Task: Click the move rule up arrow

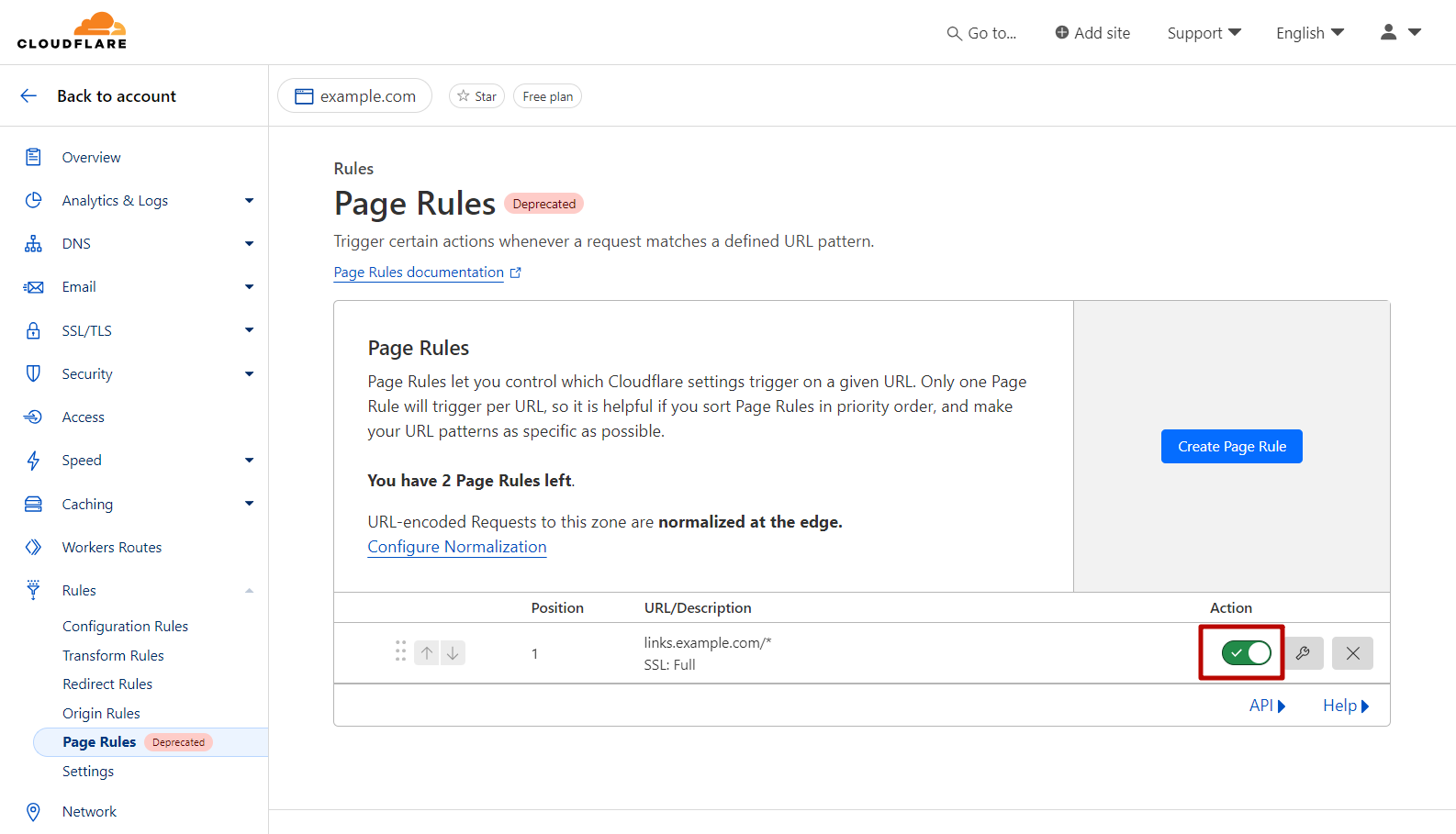Action: tap(427, 653)
